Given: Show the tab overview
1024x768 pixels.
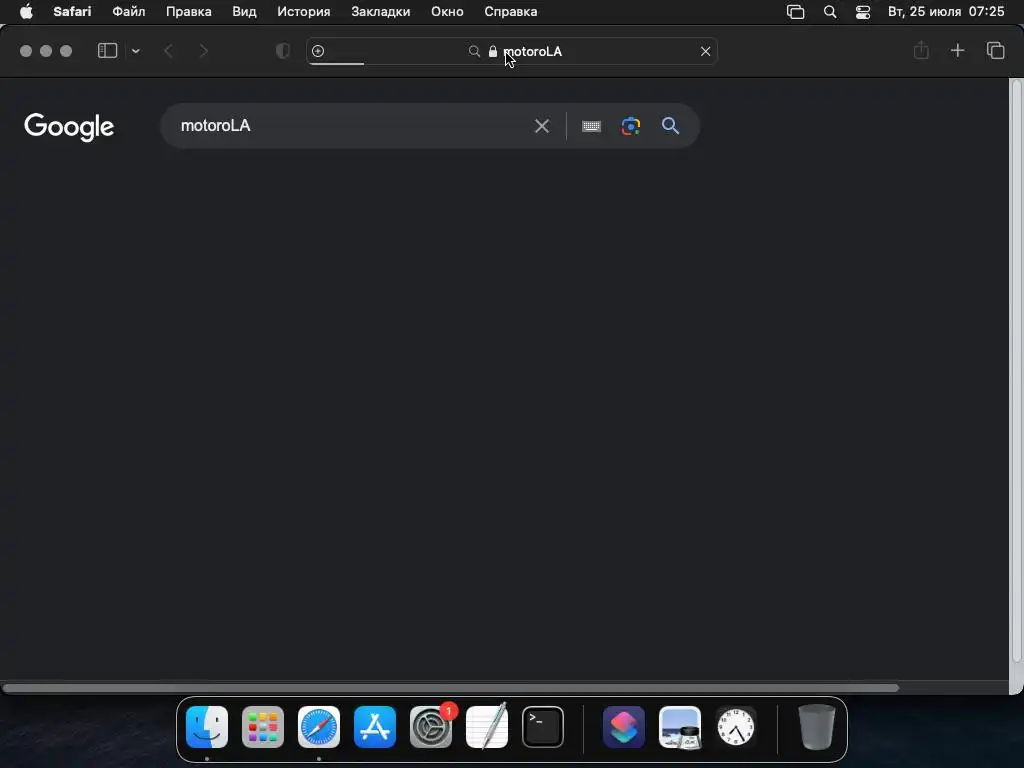Looking at the screenshot, I should 995,50.
